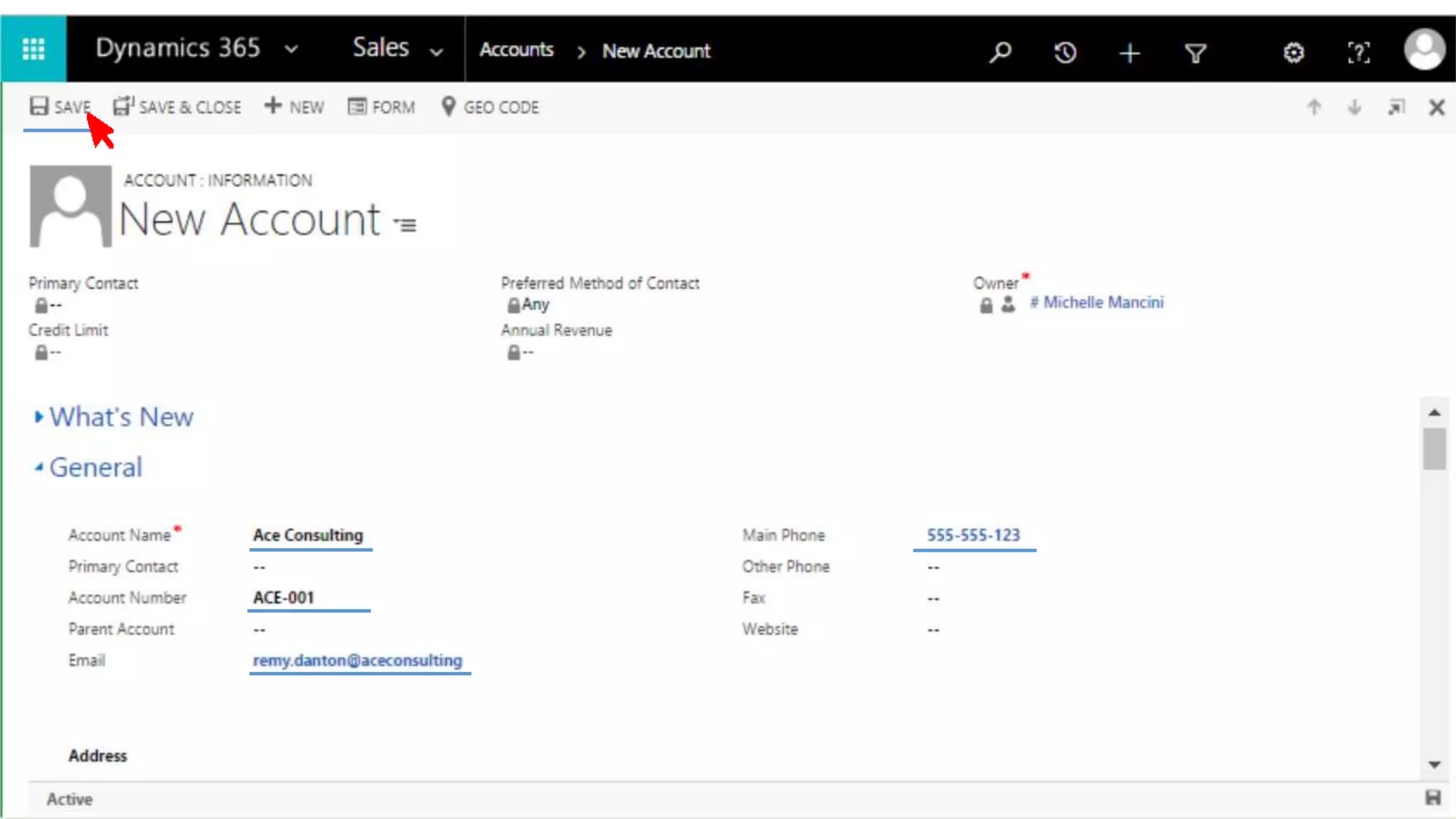Click the help question mark icon
This screenshot has height=819, width=1456.
point(1358,53)
